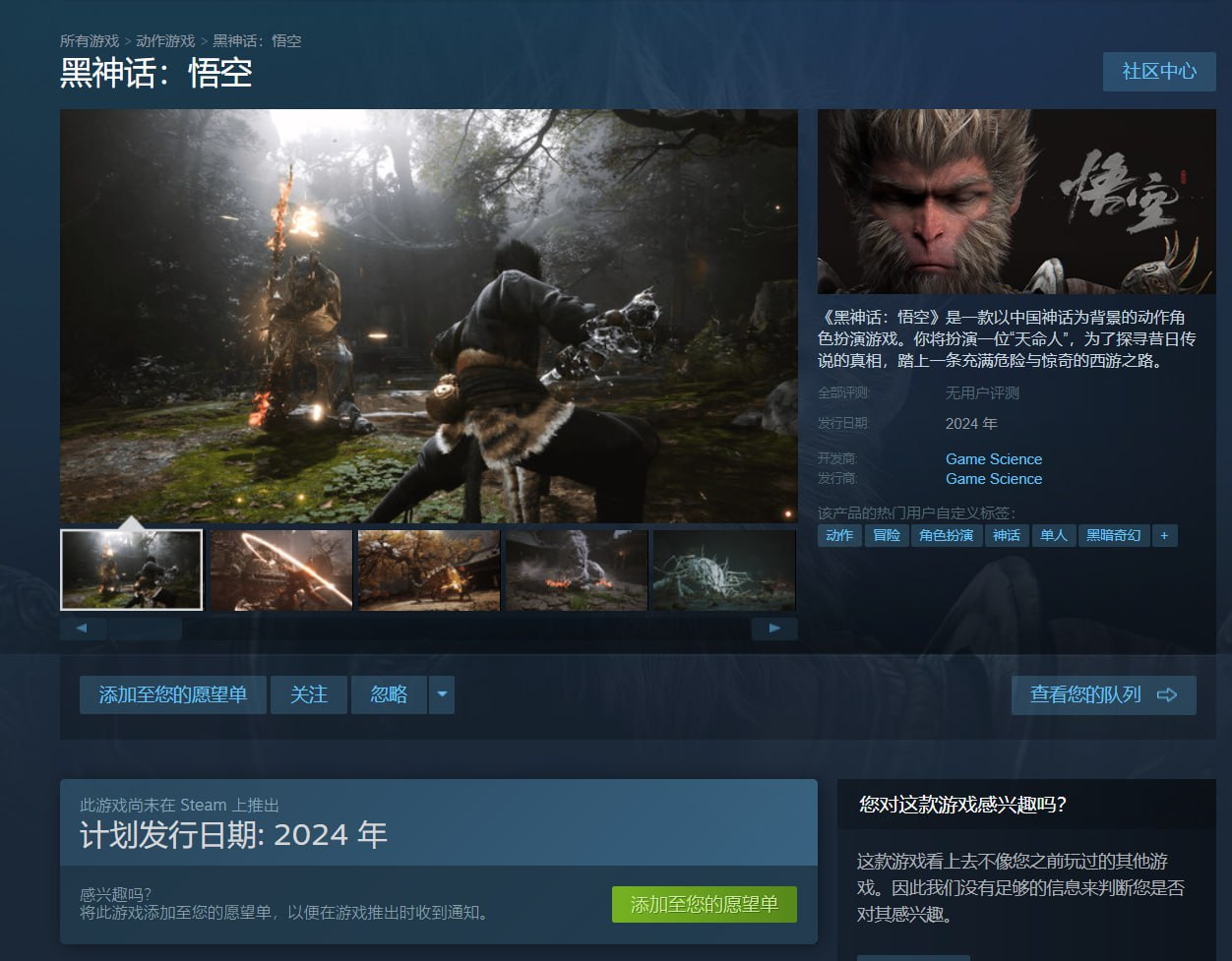Select the fifth thumbnail with white roots
Image resolution: width=1232 pixels, height=961 pixels.
coord(723,571)
